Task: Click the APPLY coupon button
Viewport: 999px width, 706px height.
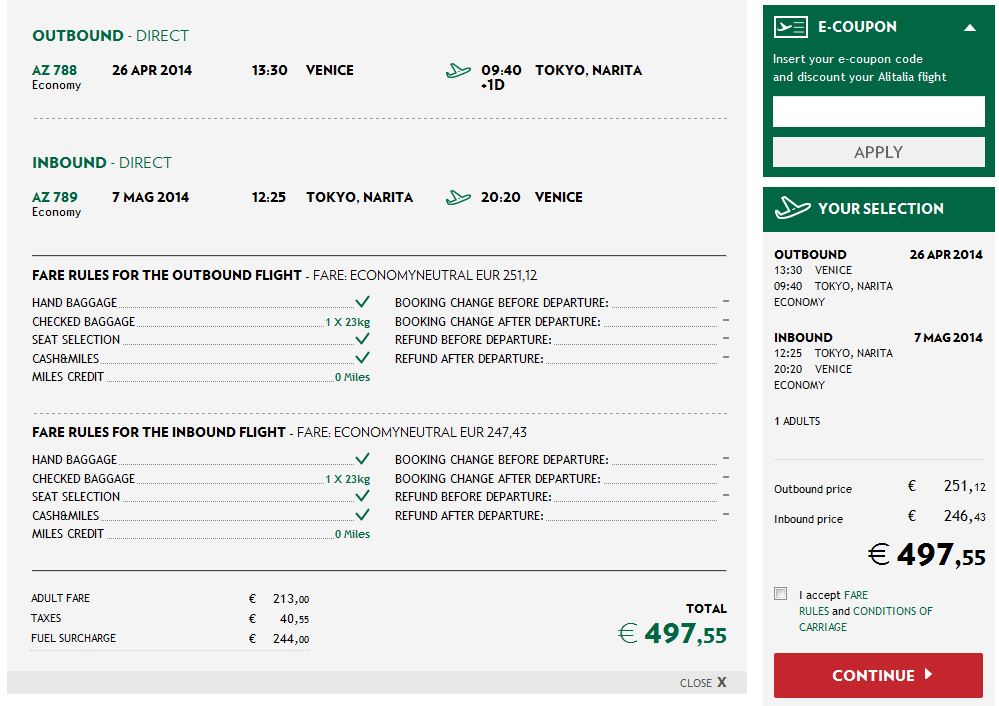Action: point(879,152)
